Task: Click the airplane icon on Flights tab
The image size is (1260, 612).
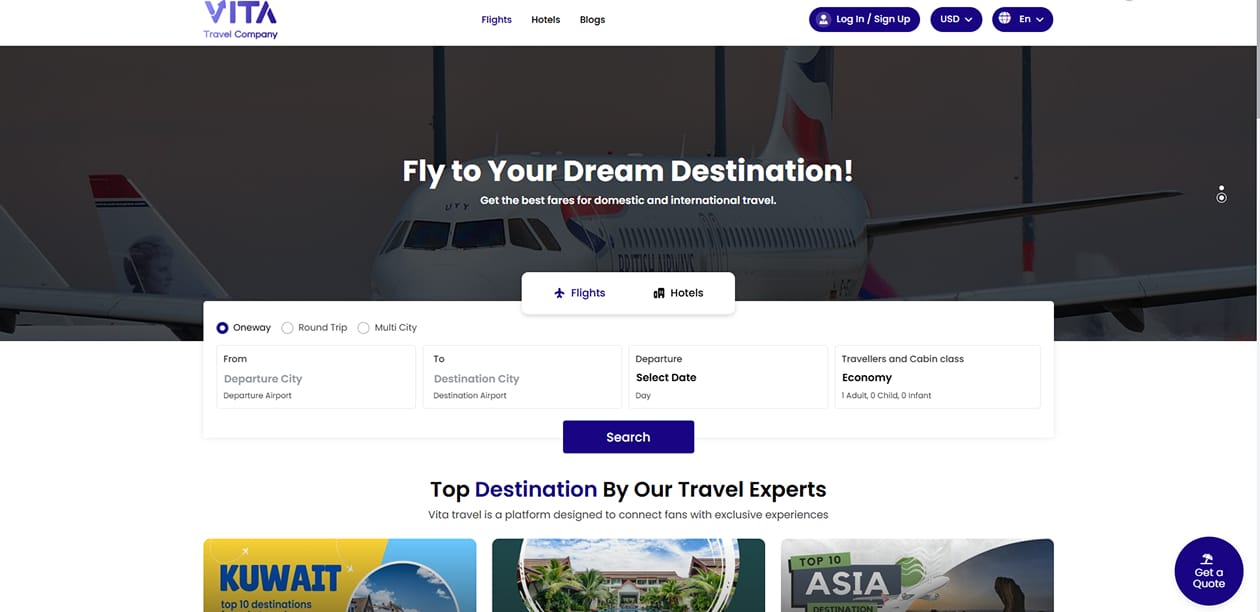Action: pyautogui.click(x=560, y=293)
